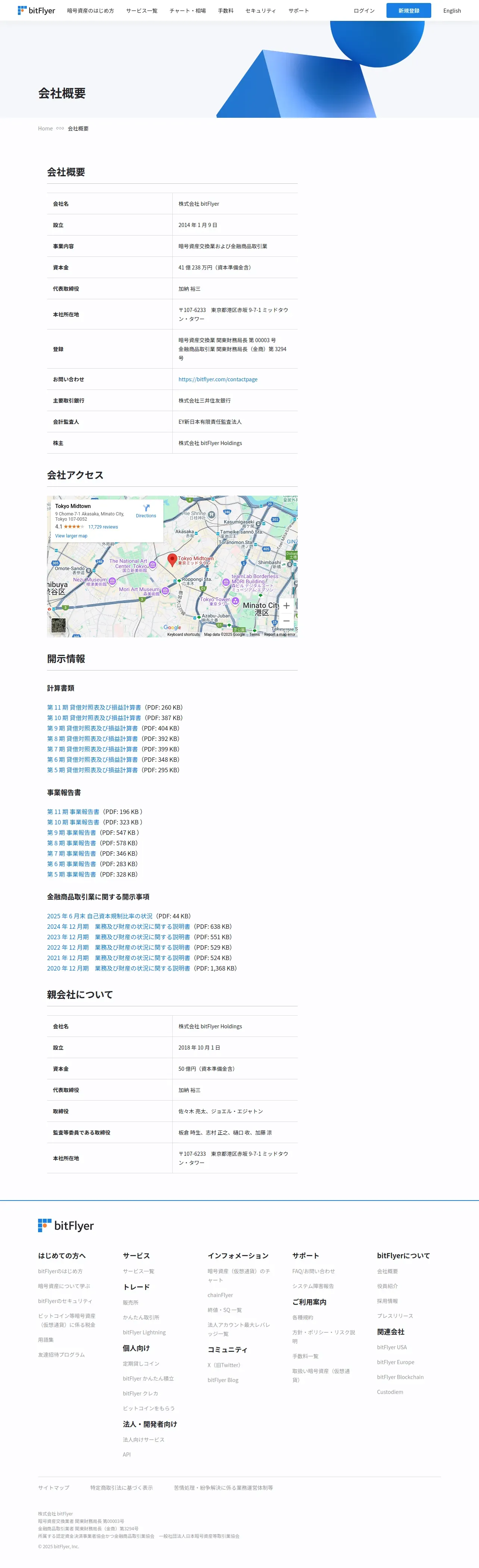Click the bitFlyer logo in the header
Viewport: 479px width, 1568px height.
click(37, 10)
